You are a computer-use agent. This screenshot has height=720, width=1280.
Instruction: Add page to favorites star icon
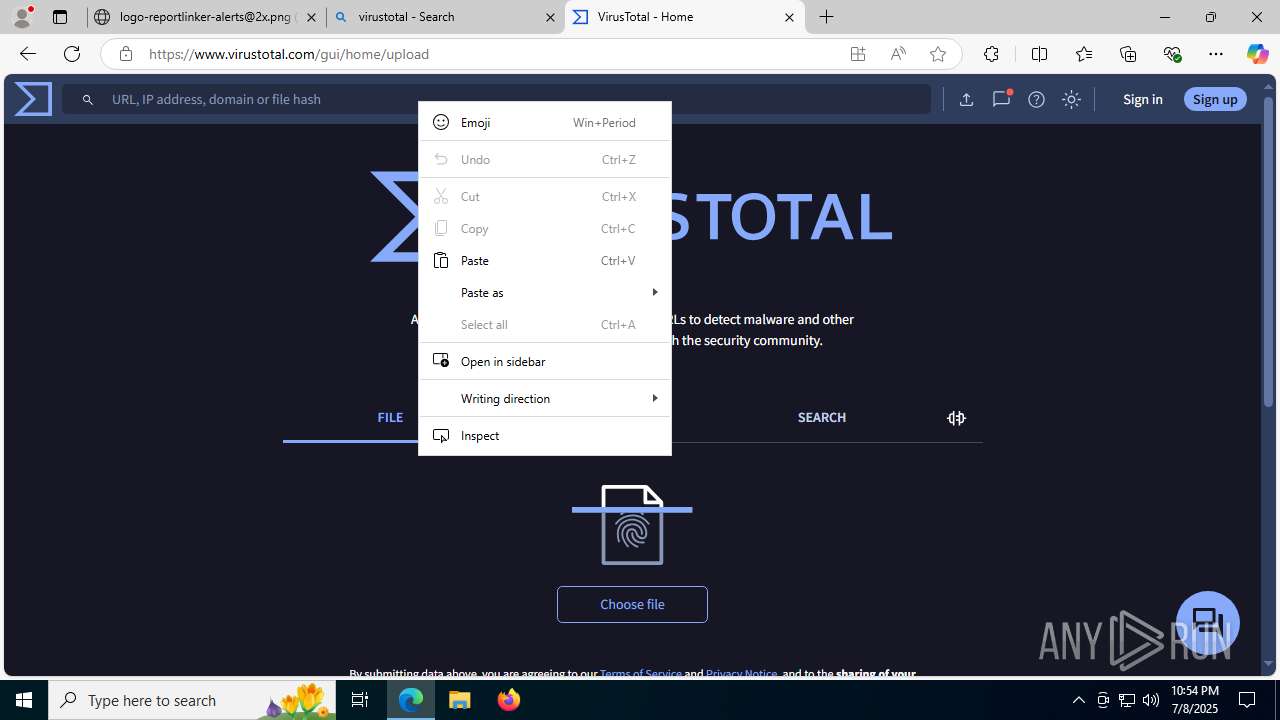pyautogui.click(x=938, y=54)
